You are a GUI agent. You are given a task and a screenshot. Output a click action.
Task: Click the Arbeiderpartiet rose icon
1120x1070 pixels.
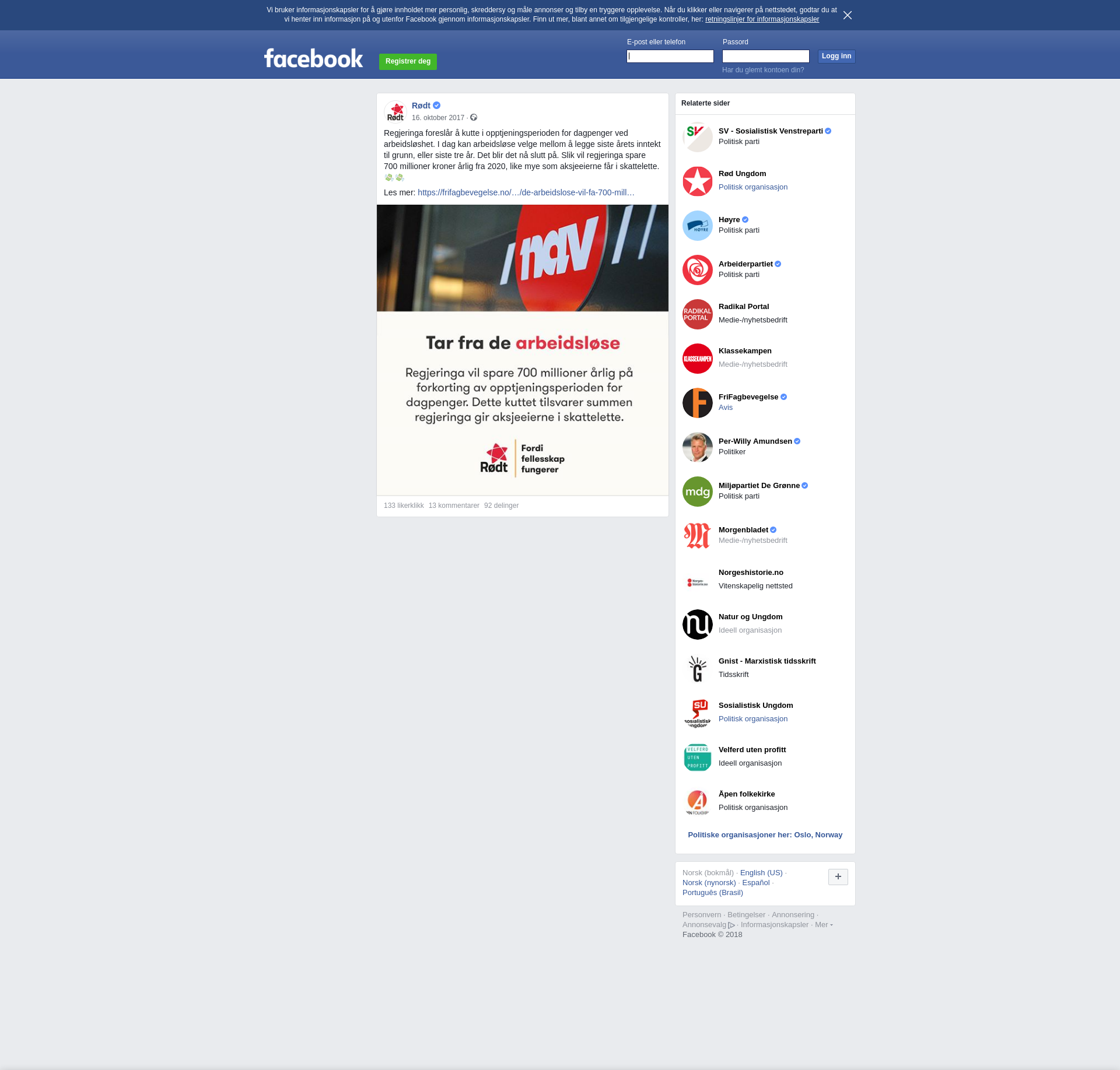click(x=698, y=270)
